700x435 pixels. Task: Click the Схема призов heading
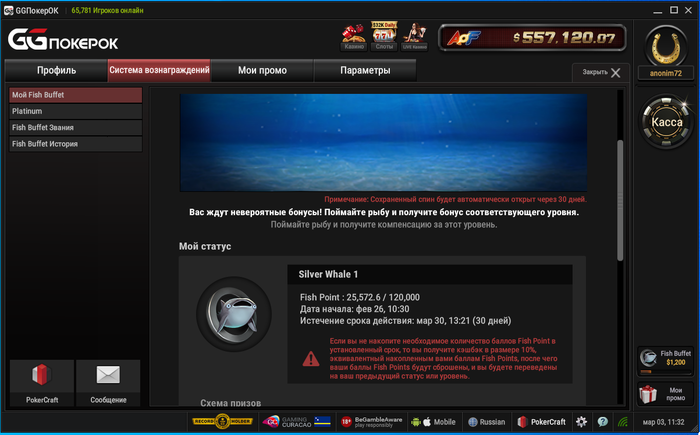tap(230, 402)
